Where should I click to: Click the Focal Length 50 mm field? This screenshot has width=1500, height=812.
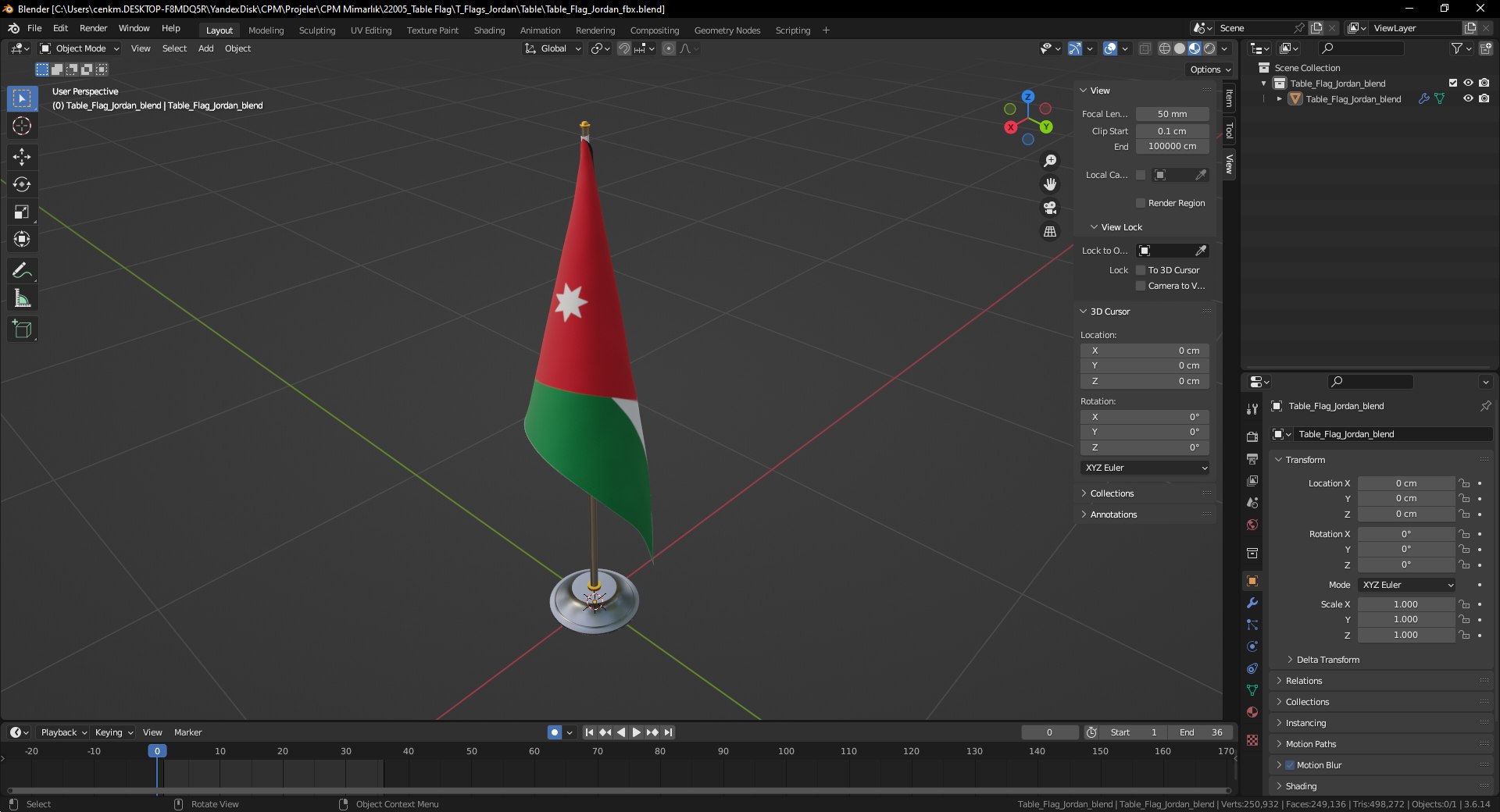[x=1172, y=114]
